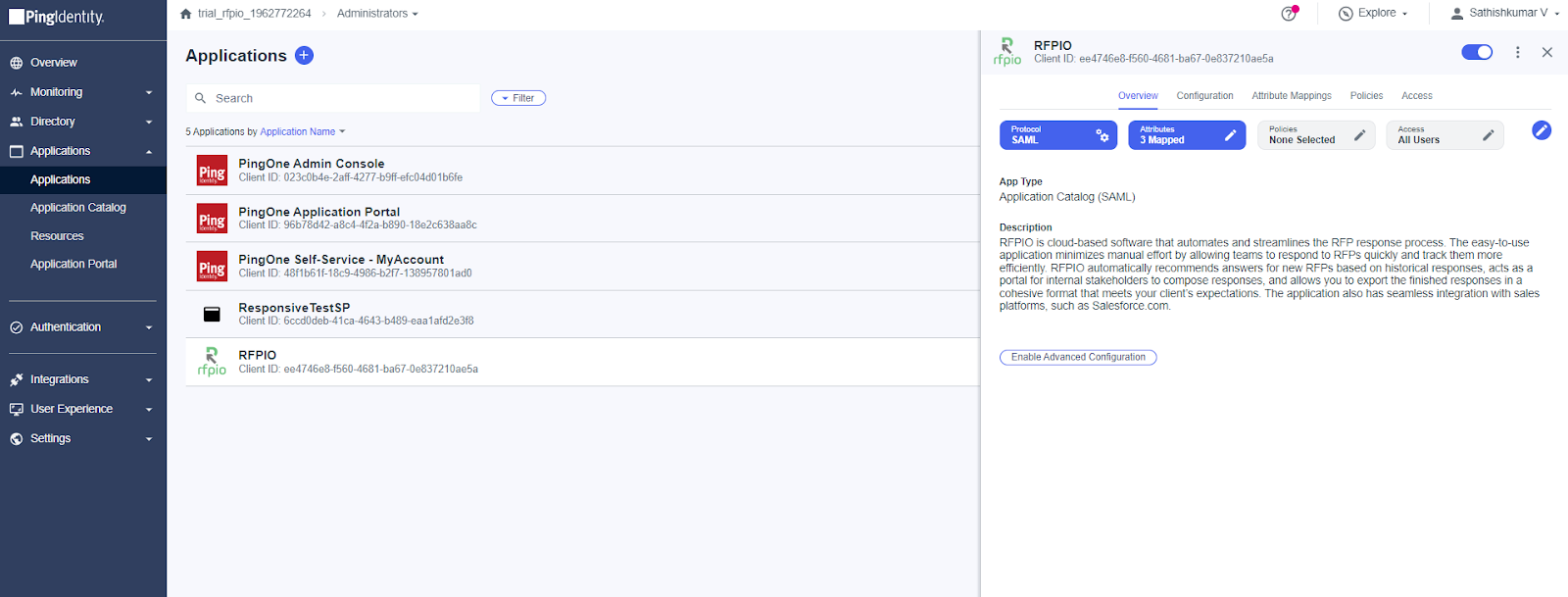Select PingOne Application Portal application name
Viewport: 1568px width, 597px height.
pos(319,212)
